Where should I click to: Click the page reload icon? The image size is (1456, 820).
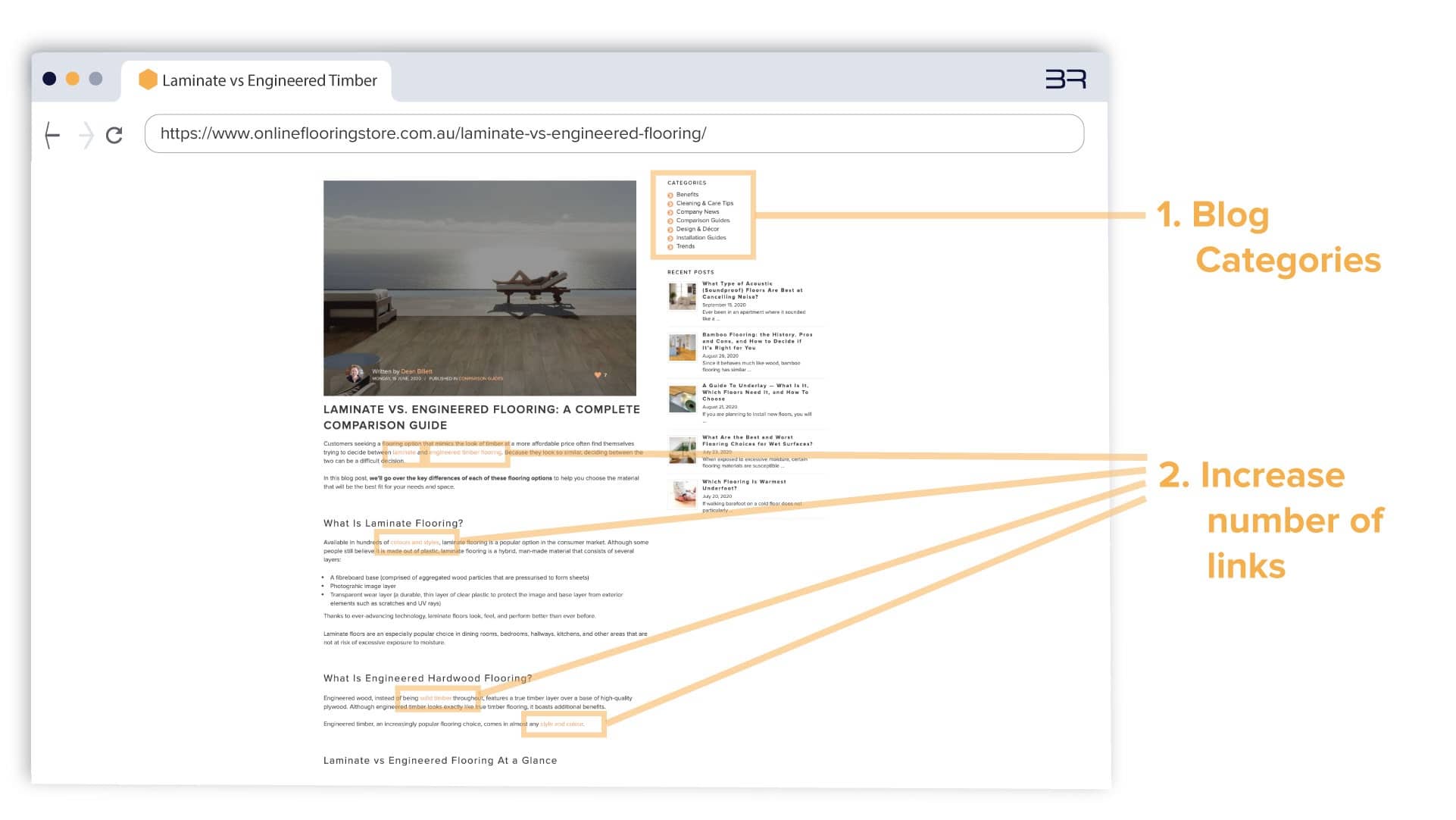pyautogui.click(x=113, y=133)
